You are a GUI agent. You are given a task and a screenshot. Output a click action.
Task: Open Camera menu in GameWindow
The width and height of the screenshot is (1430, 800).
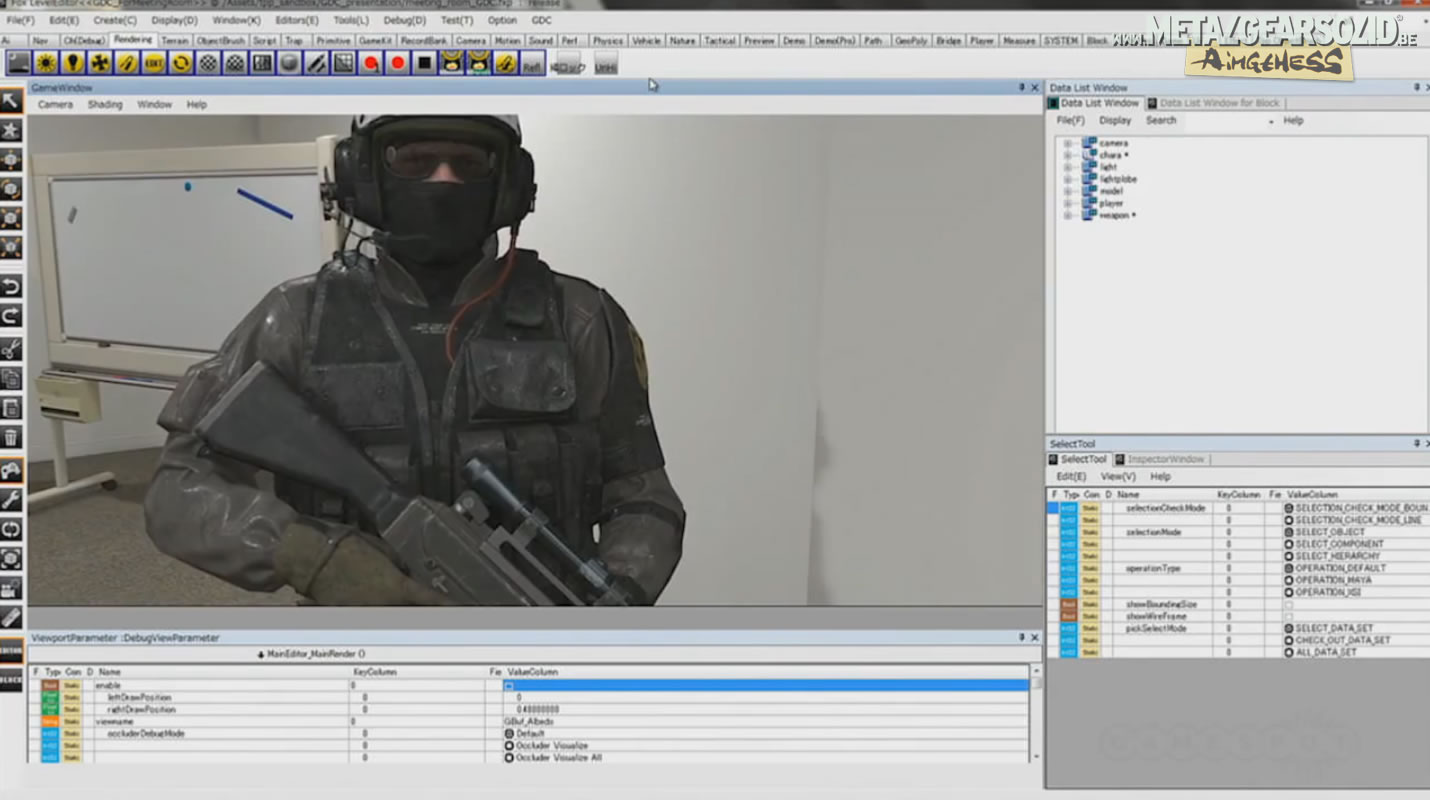click(55, 104)
